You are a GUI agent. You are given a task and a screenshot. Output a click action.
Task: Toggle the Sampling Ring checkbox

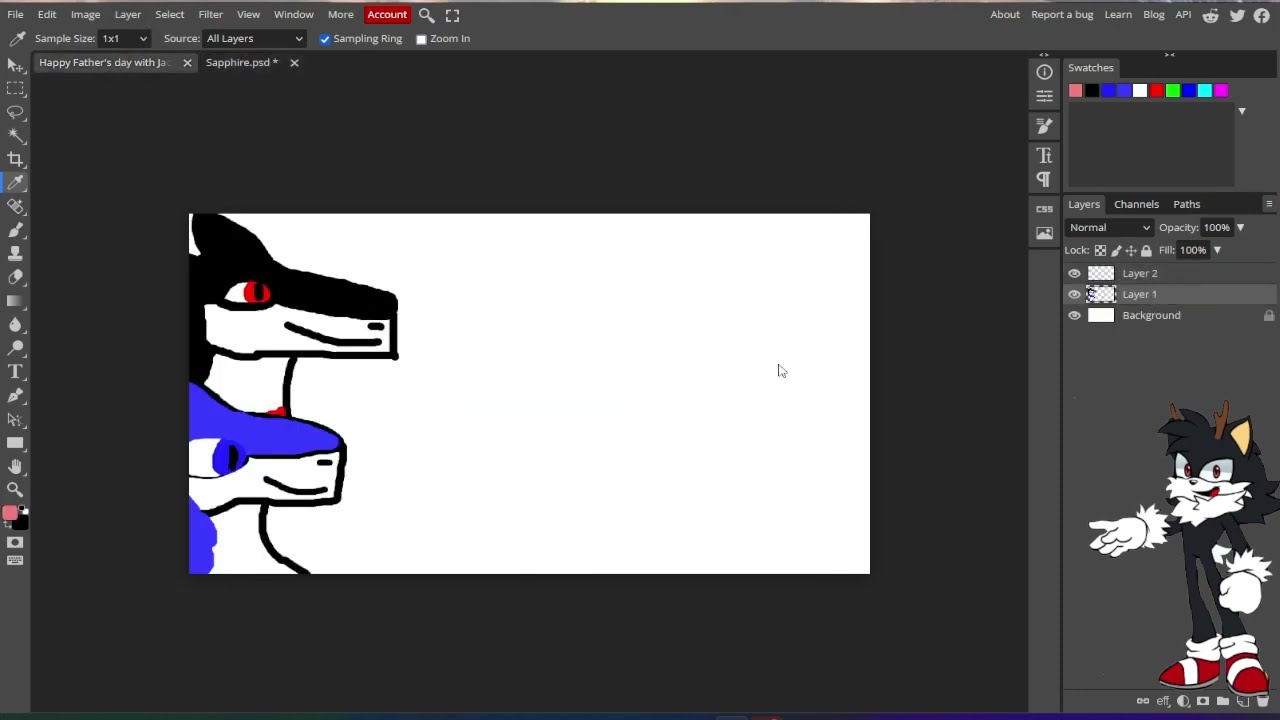(x=325, y=39)
